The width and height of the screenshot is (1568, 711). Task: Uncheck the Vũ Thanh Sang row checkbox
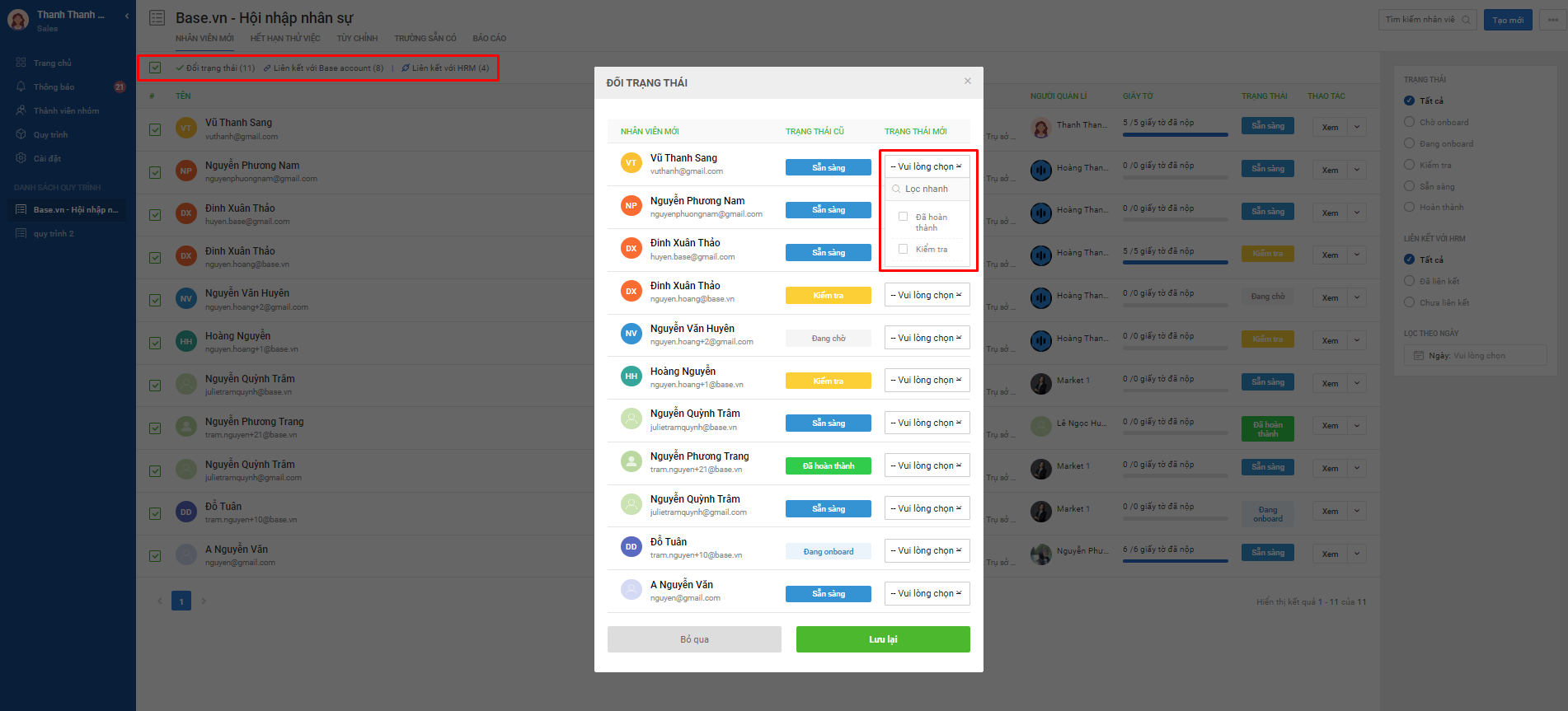(x=155, y=129)
